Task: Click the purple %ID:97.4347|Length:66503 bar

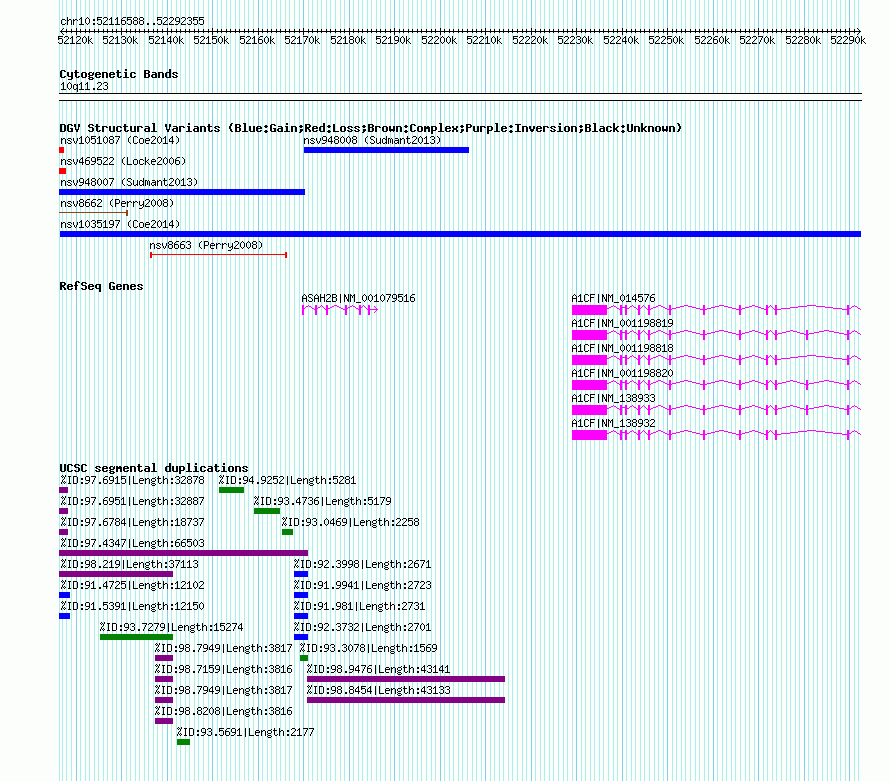Action: click(x=183, y=553)
